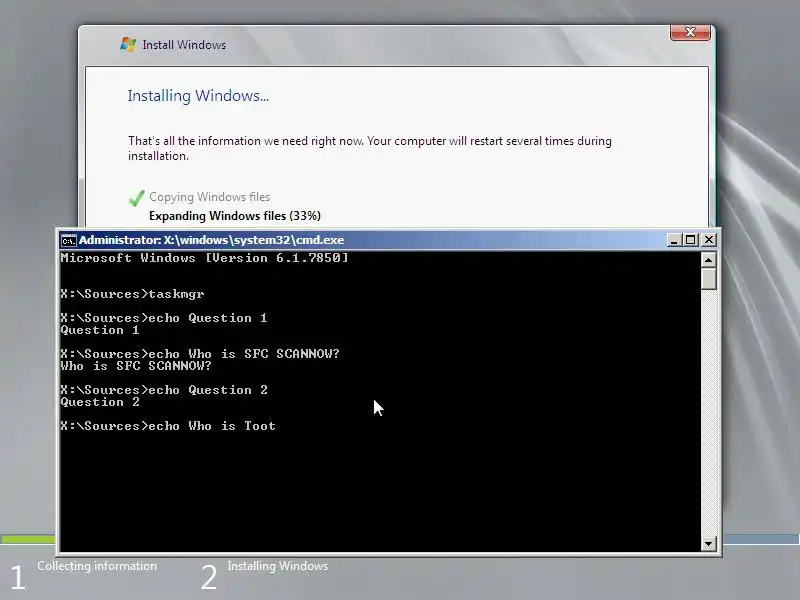Click the command prompt scrollbar up arrow
The image size is (800, 600).
click(x=708, y=260)
